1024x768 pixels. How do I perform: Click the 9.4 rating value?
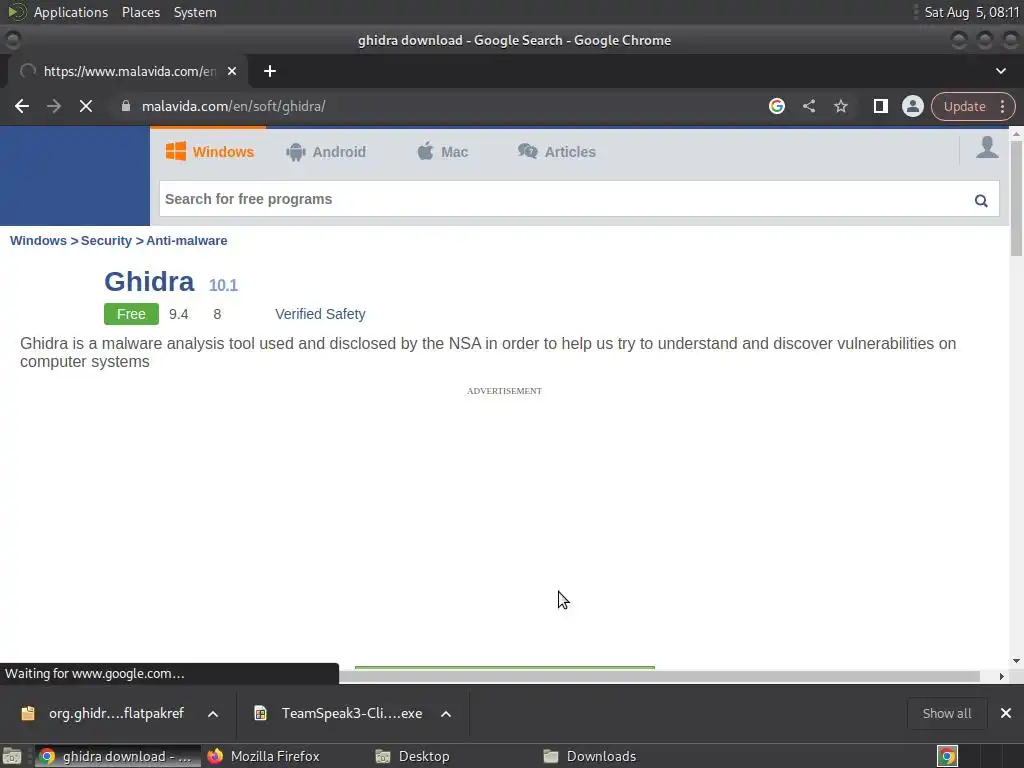pos(178,314)
